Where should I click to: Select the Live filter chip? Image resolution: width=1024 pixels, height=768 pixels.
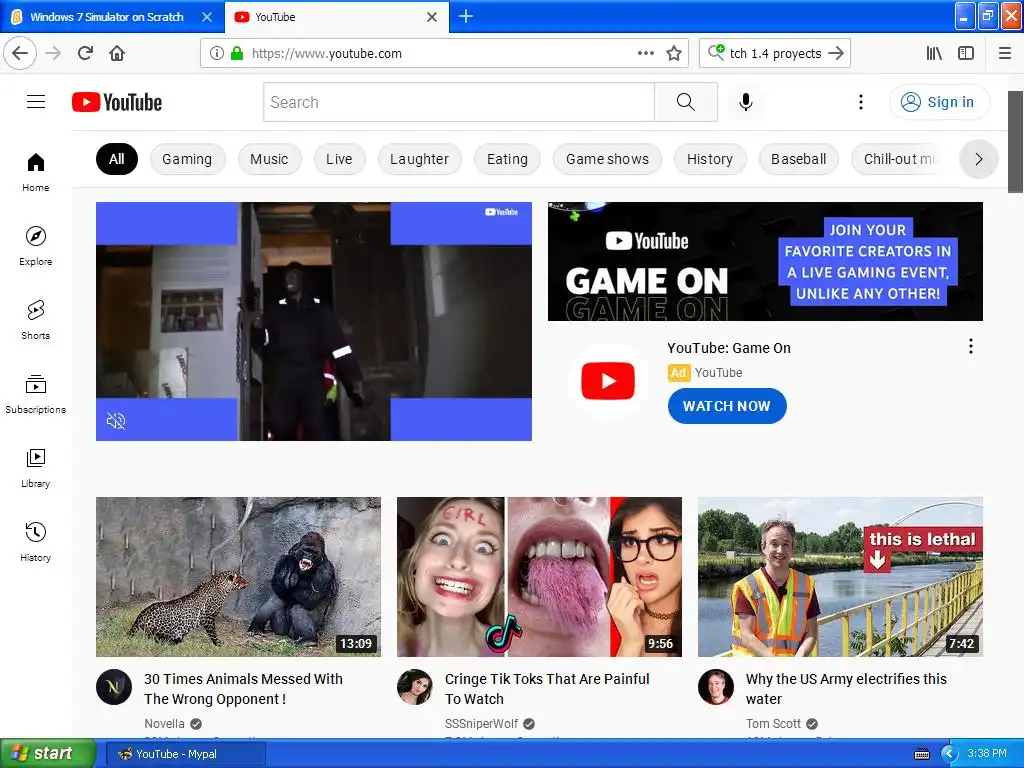339,159
